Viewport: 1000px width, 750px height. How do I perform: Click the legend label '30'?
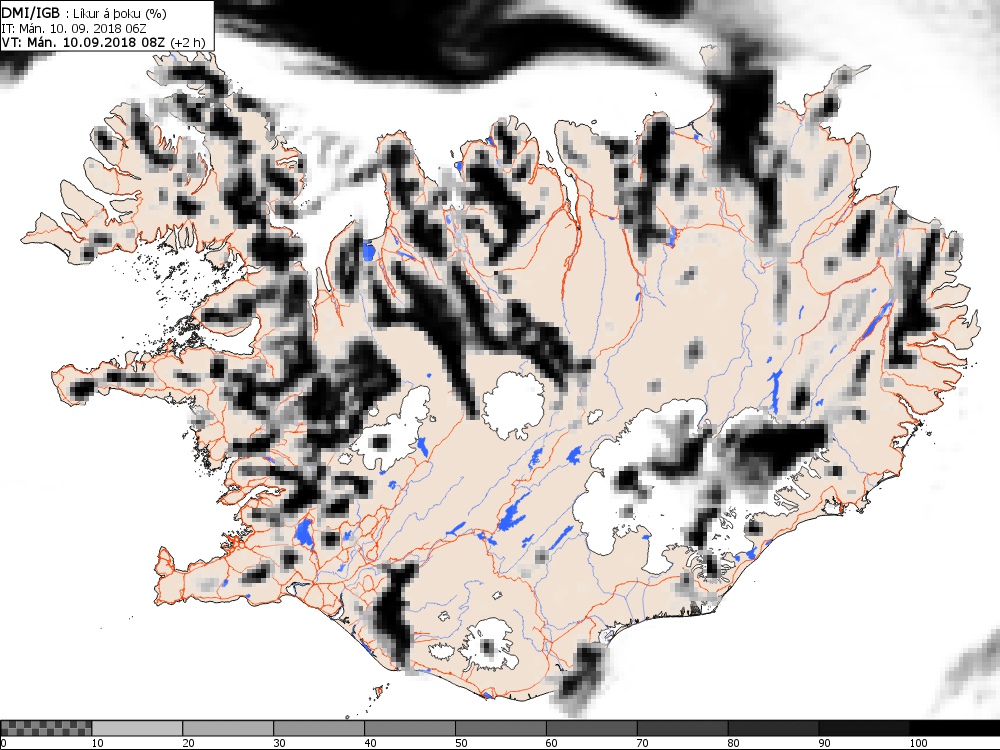(279, 743)
